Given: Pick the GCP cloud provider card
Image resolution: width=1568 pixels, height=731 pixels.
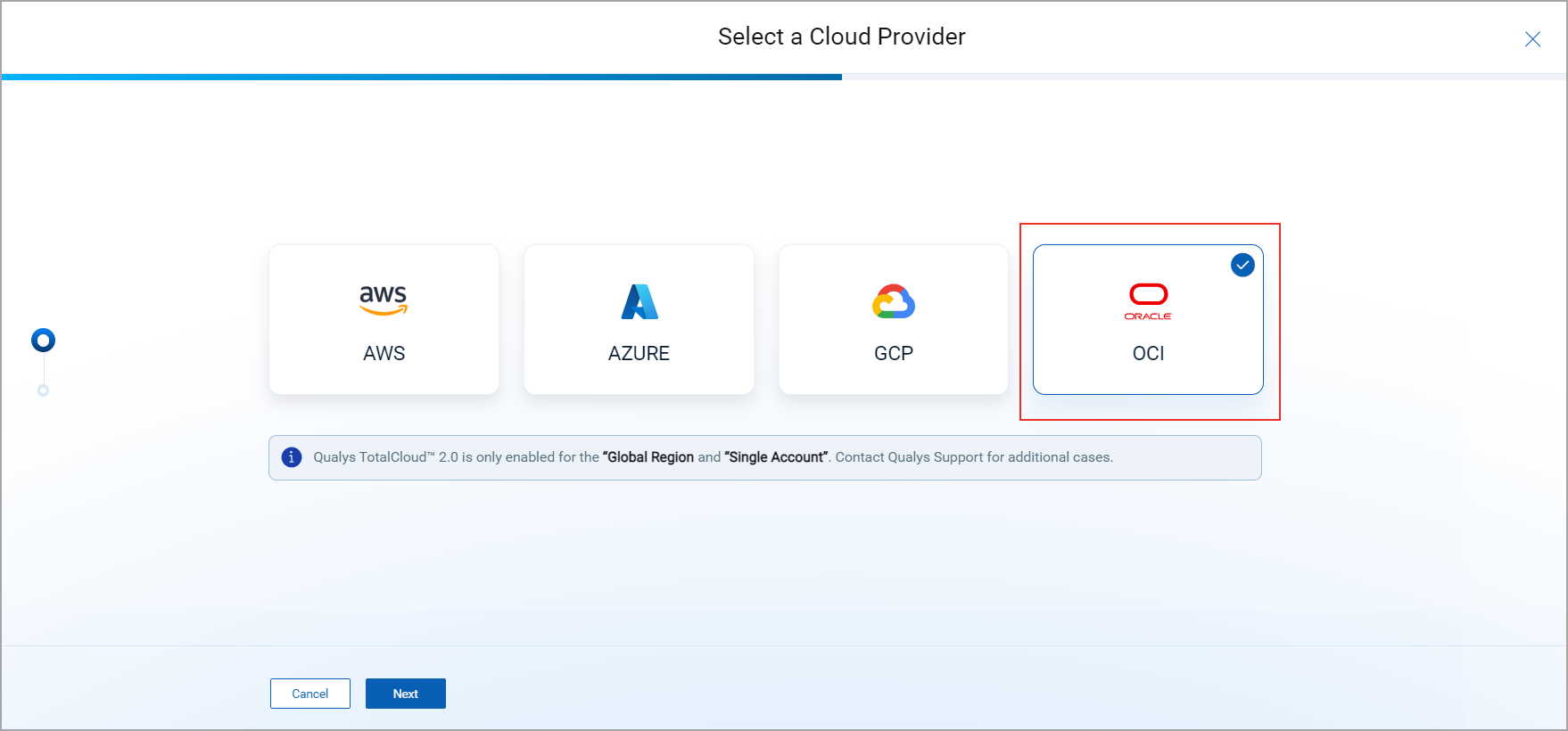Looking at the screenshot, I should [x=894, y=319].
